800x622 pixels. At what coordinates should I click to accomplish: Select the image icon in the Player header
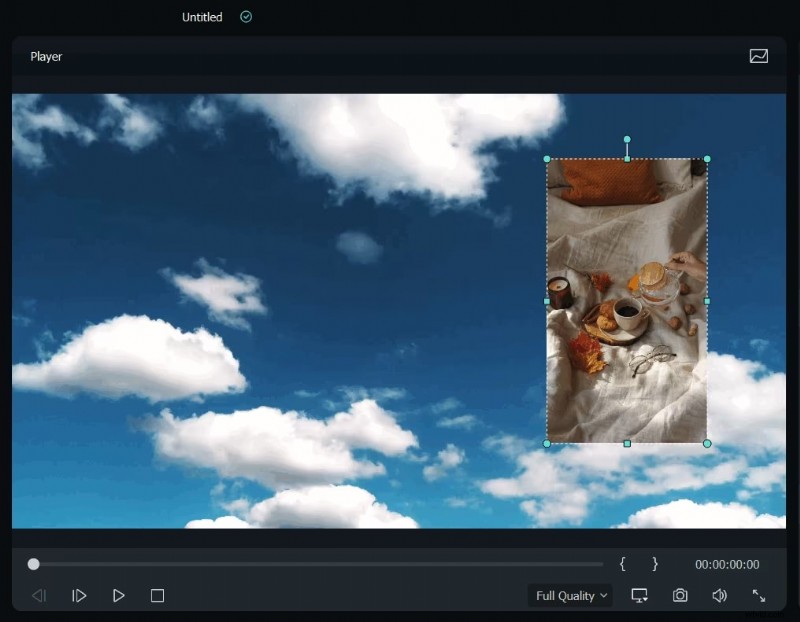pyautogui.click(x=758, y=57)
